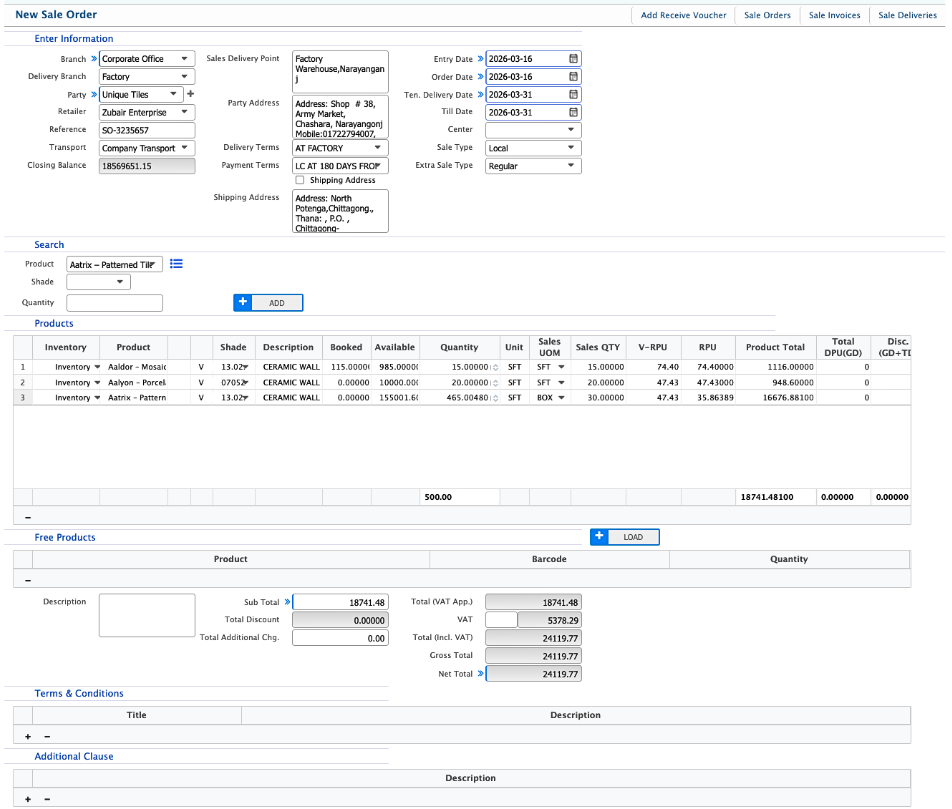Open the Retailer dropdown showing Zubair Enterprise
This screenshot has height=809, width=952.
(x=147, y=112)
